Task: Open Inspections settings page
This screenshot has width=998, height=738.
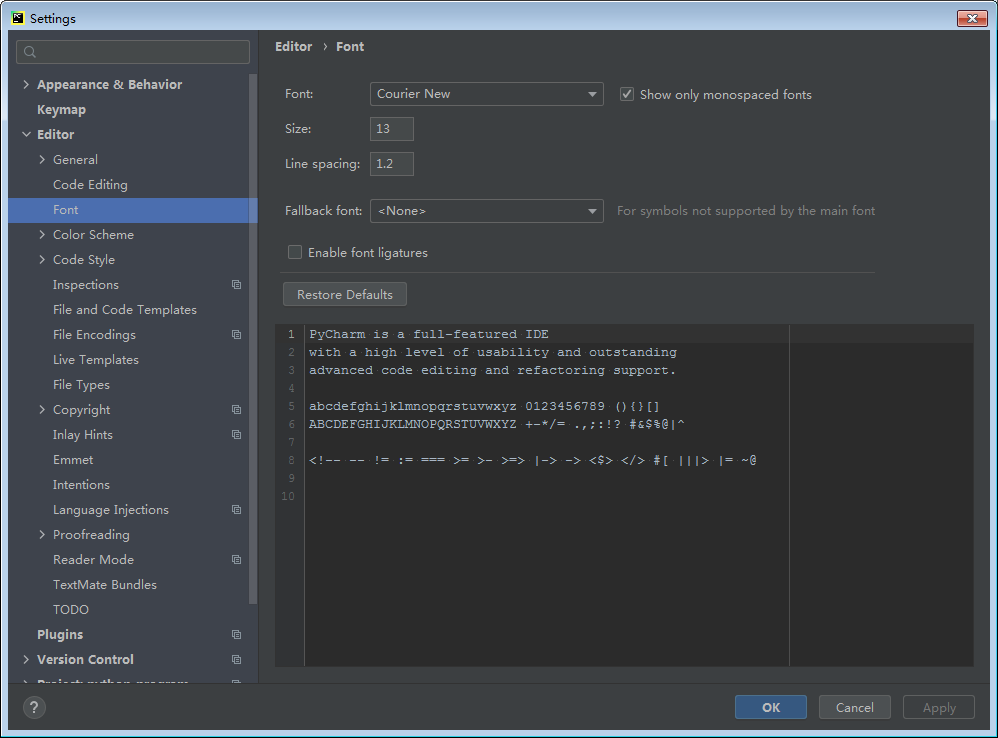Action: click(86, 284)
